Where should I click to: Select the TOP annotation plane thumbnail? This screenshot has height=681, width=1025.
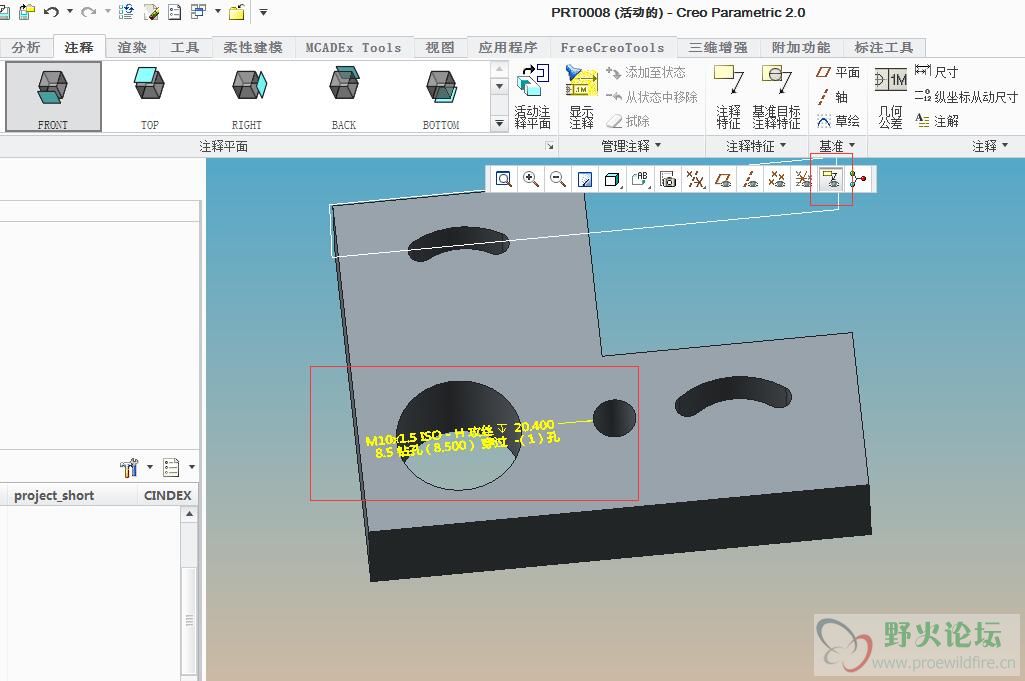point(150,97)
